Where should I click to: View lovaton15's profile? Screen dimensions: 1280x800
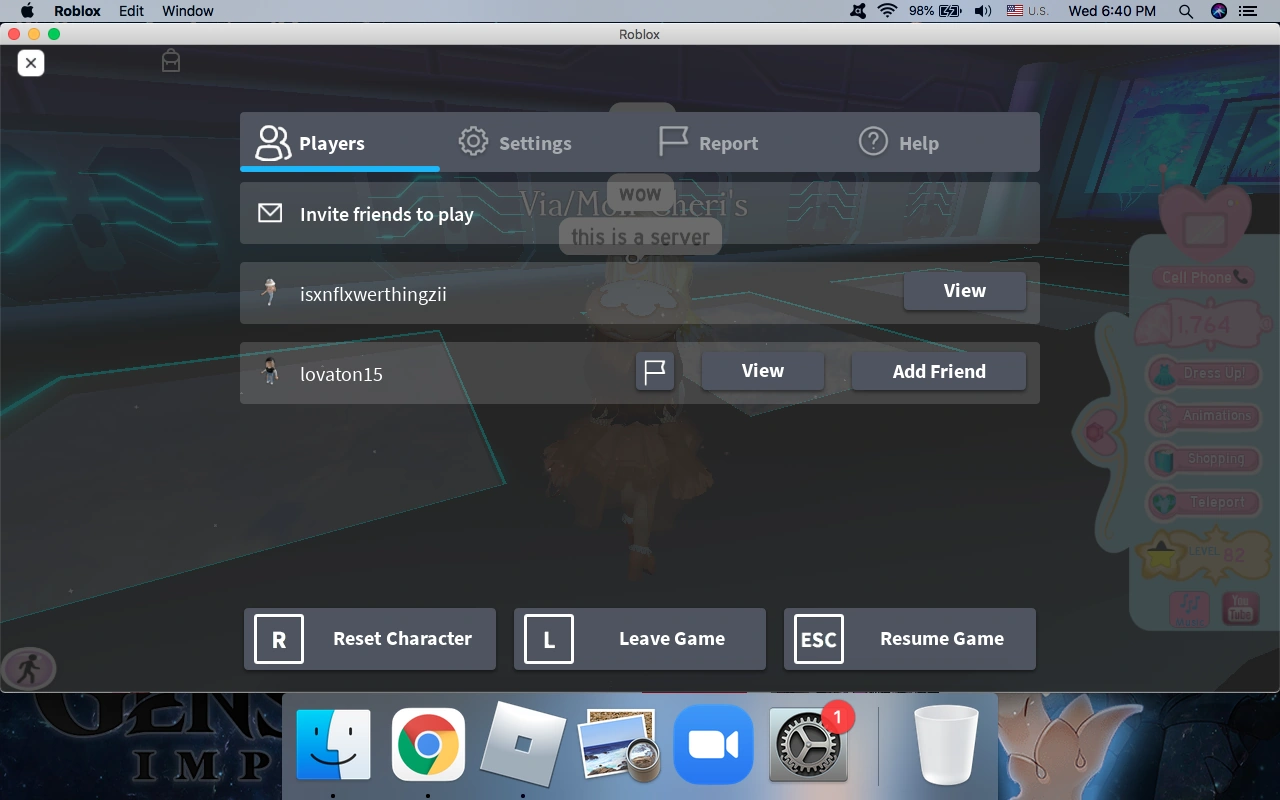[763, 371]
